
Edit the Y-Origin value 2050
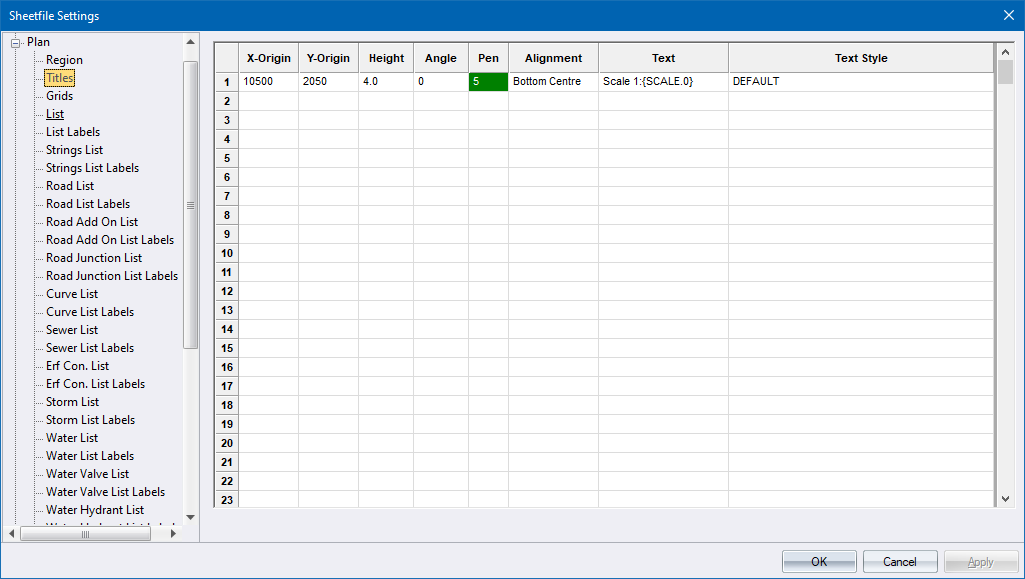(x=328, y=82)
